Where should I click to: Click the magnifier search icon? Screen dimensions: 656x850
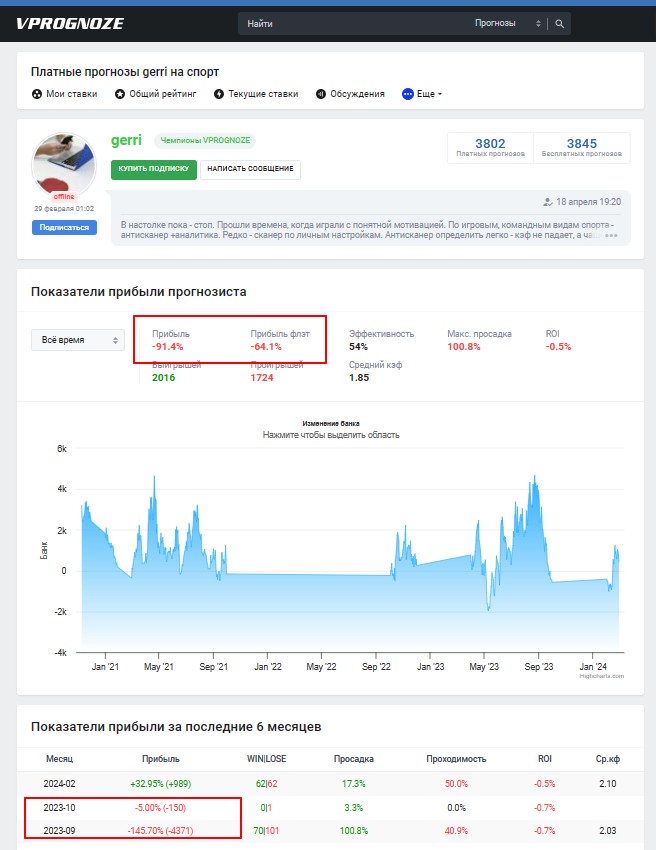coord(560,24)
